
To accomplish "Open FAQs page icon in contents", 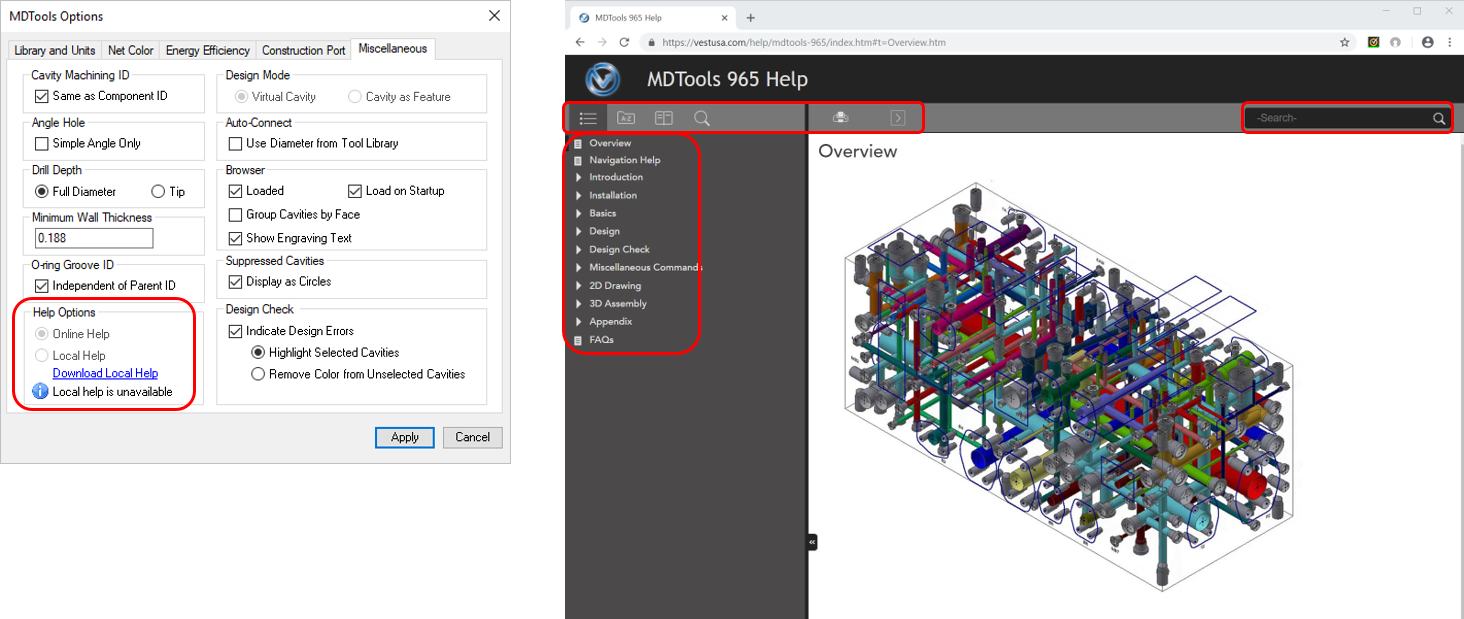I will 578,340.
